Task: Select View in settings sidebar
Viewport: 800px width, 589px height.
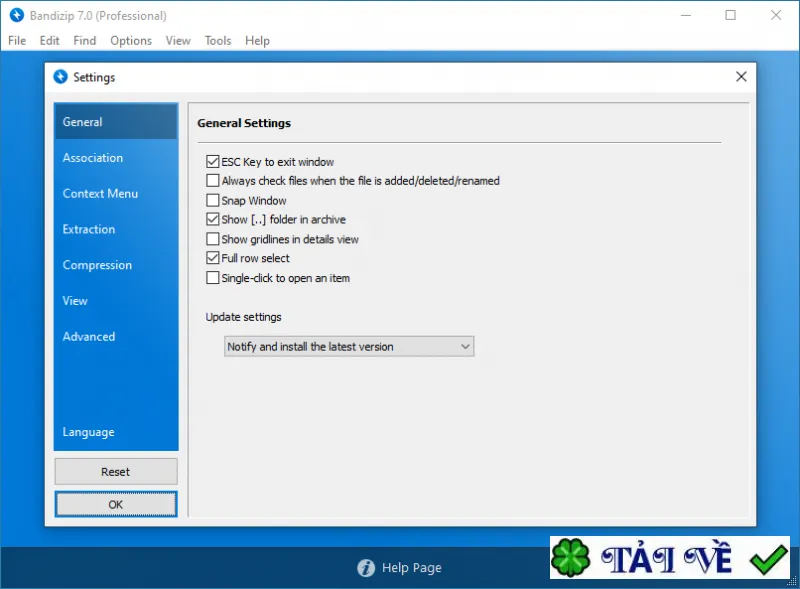Action: pyautogui.click(x=116, y=301)
